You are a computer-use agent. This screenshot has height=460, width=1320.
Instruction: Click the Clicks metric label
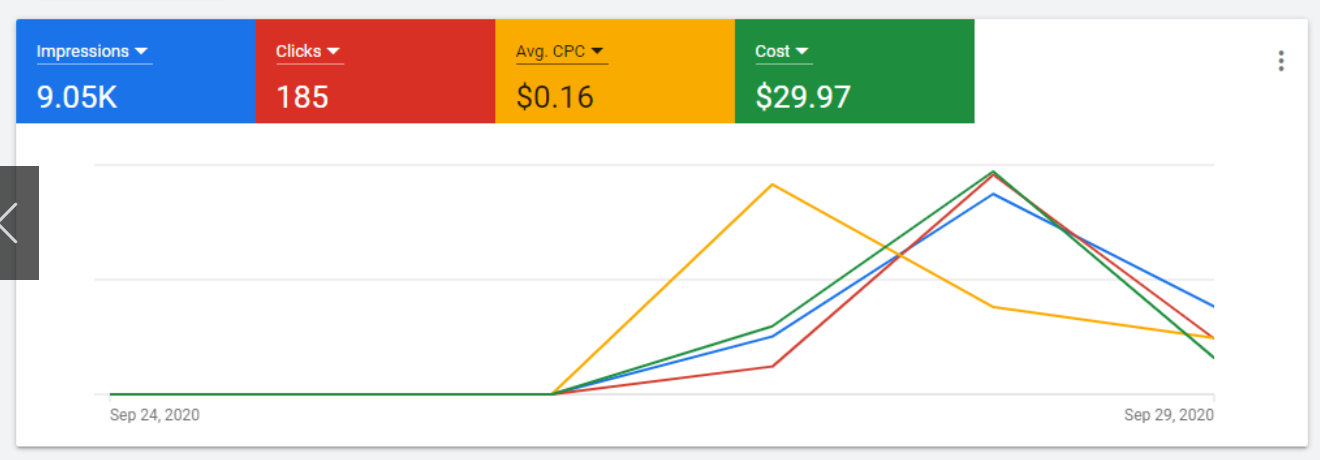click(x=298, y=51)
